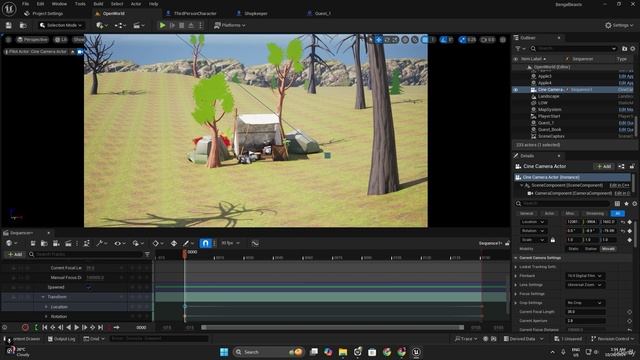Click the loop mode arrow in transport
Image resolution: width=640 pixels, height=360 pixels.
(x=117, y=327)
